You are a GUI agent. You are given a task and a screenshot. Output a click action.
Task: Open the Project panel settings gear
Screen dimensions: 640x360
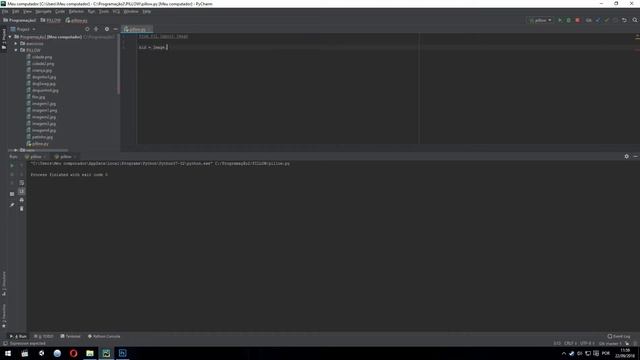(107, 29)
